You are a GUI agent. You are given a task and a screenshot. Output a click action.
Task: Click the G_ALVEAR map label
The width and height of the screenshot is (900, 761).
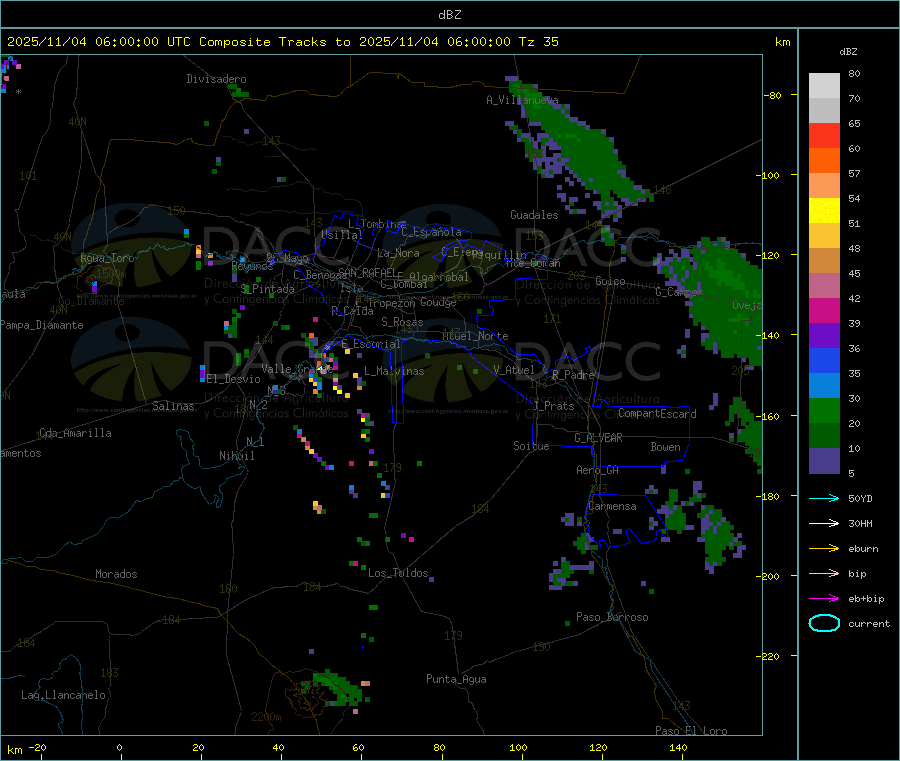pos(599,438)
